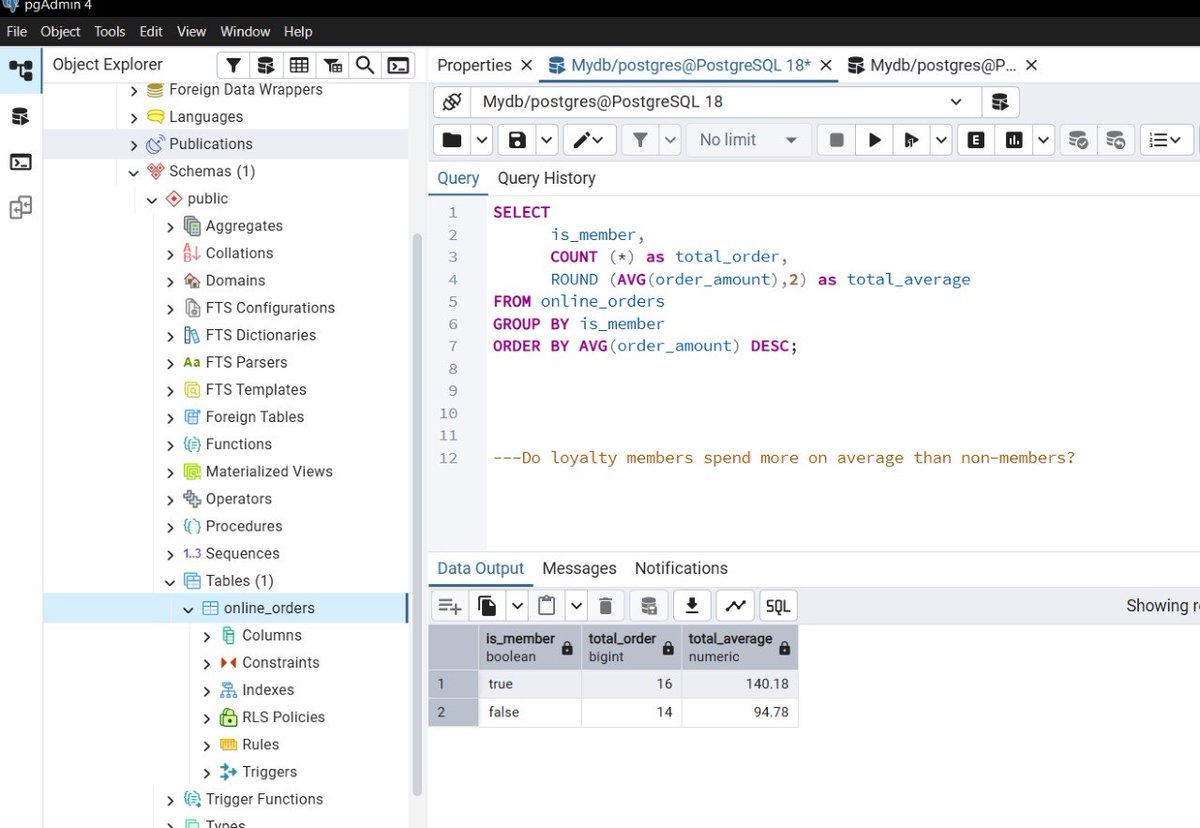1200x828 pixels.
Task: Open the Macros list dropdown
Action: [x=1166, y=140]
